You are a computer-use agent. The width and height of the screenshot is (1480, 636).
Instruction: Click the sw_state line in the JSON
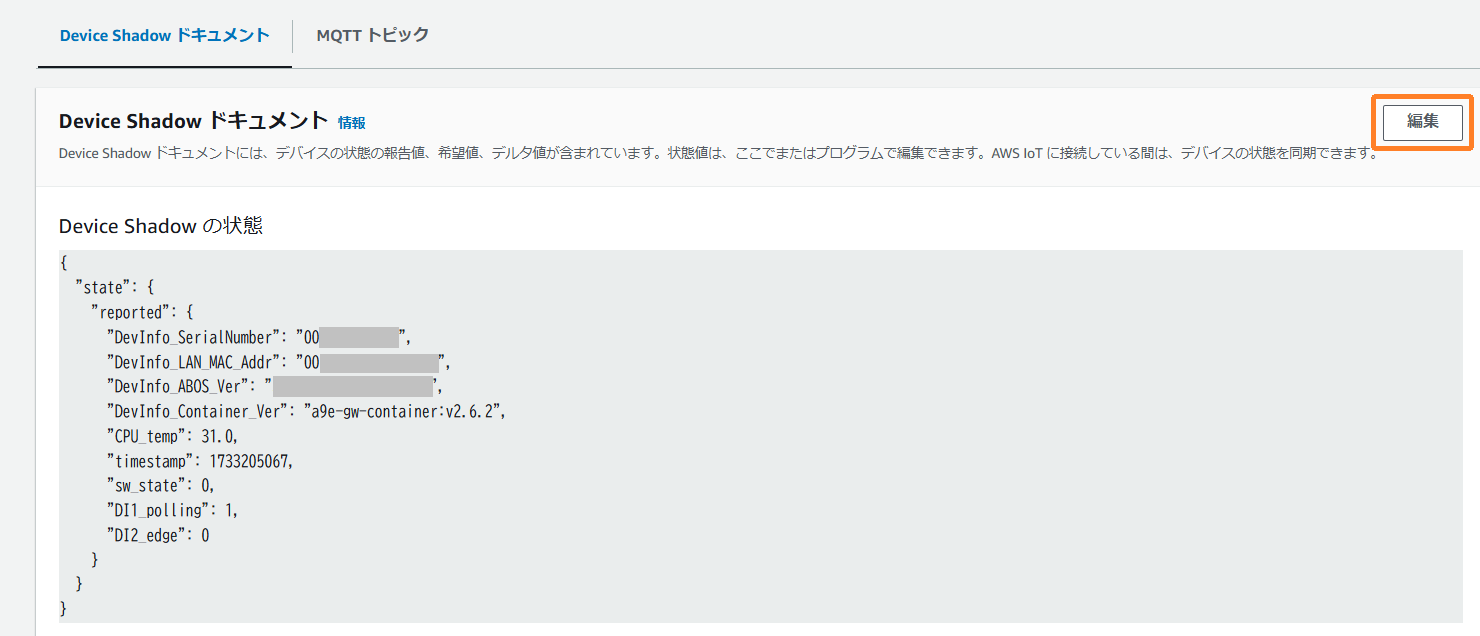click(160, 486)
